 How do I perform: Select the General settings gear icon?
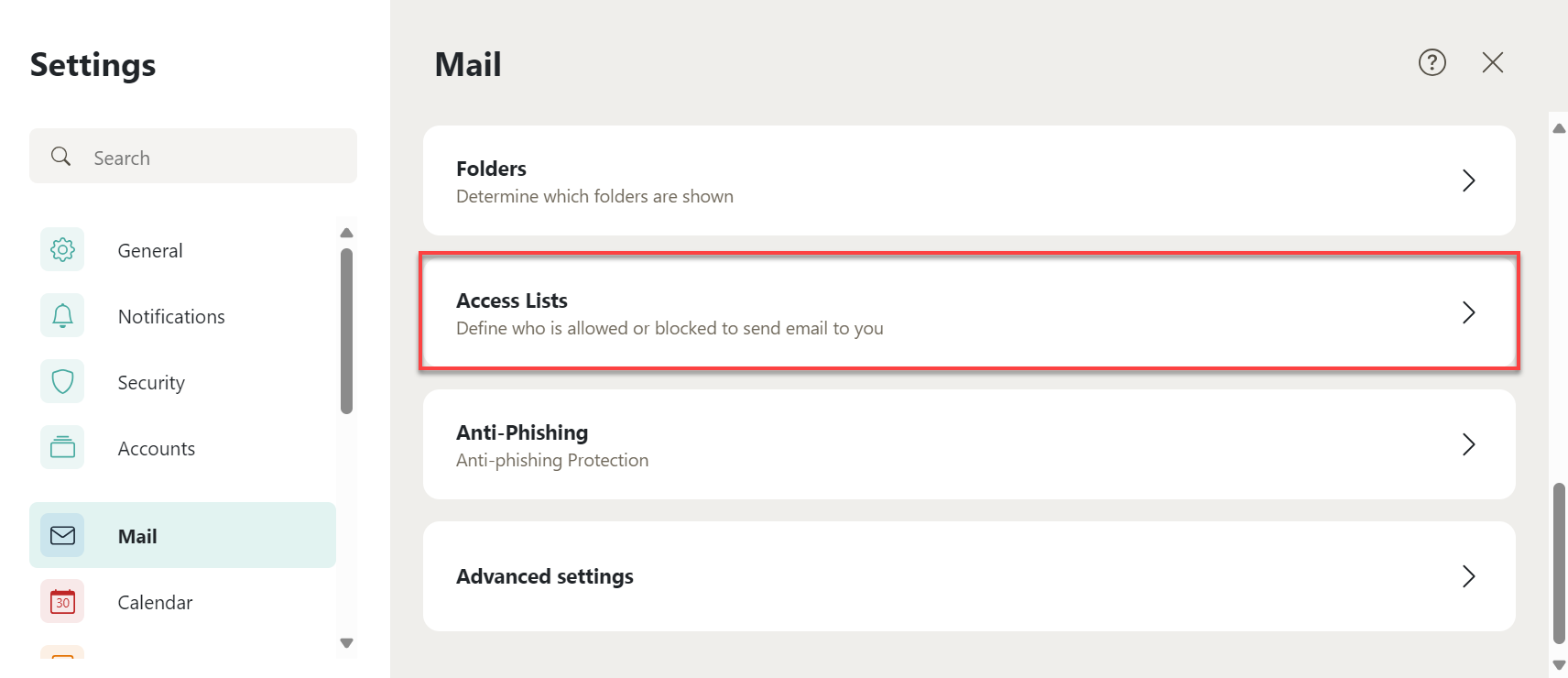click(x=61, y=249)
